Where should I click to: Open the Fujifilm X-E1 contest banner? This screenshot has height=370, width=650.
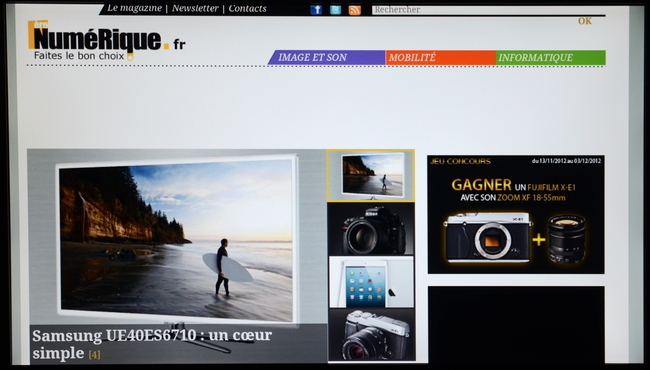(516, 214)
